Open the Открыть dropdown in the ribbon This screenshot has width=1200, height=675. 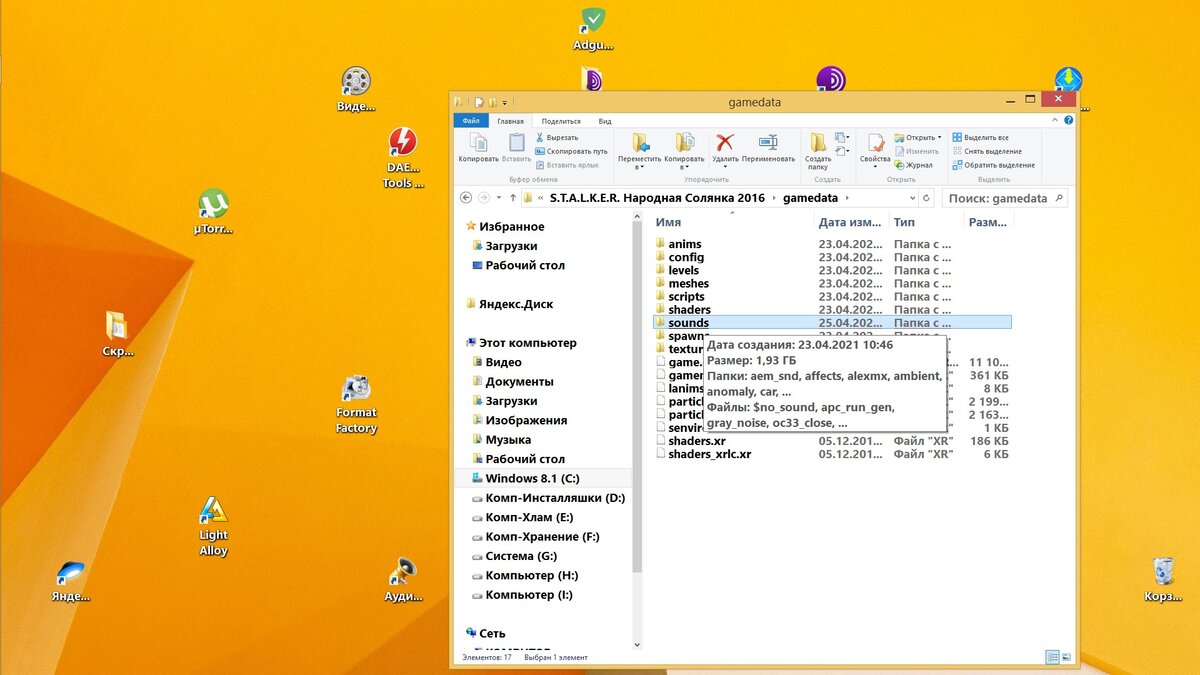(918, 137)
